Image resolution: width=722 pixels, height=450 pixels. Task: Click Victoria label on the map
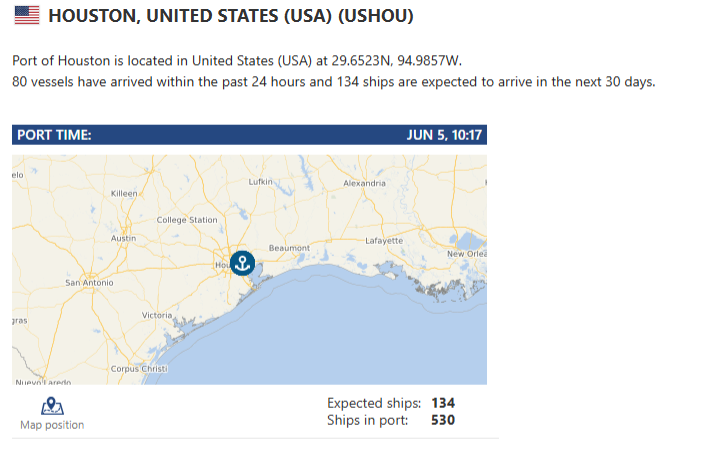157,316
